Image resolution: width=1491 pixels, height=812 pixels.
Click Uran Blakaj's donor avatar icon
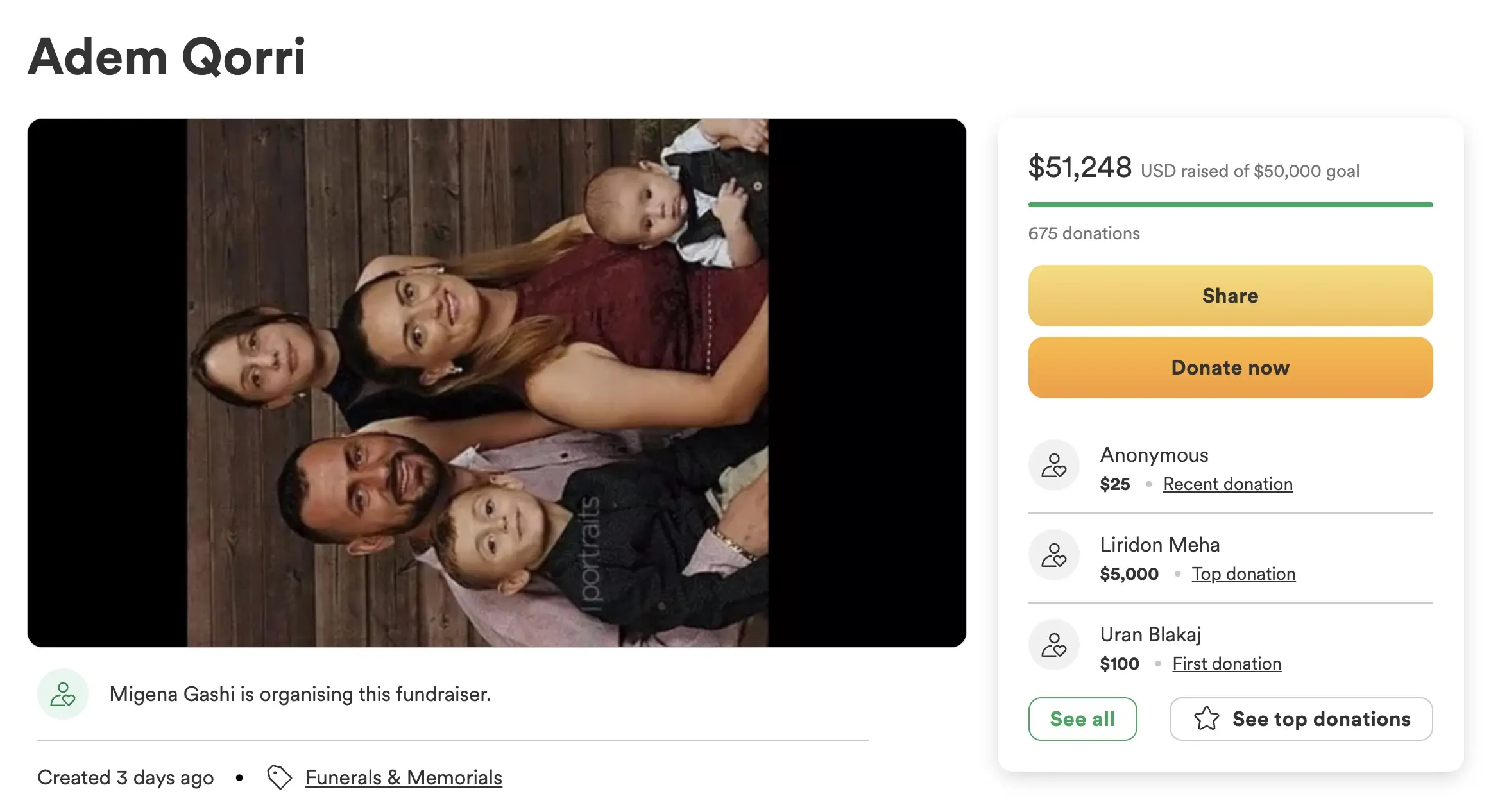coord(1053,645)
